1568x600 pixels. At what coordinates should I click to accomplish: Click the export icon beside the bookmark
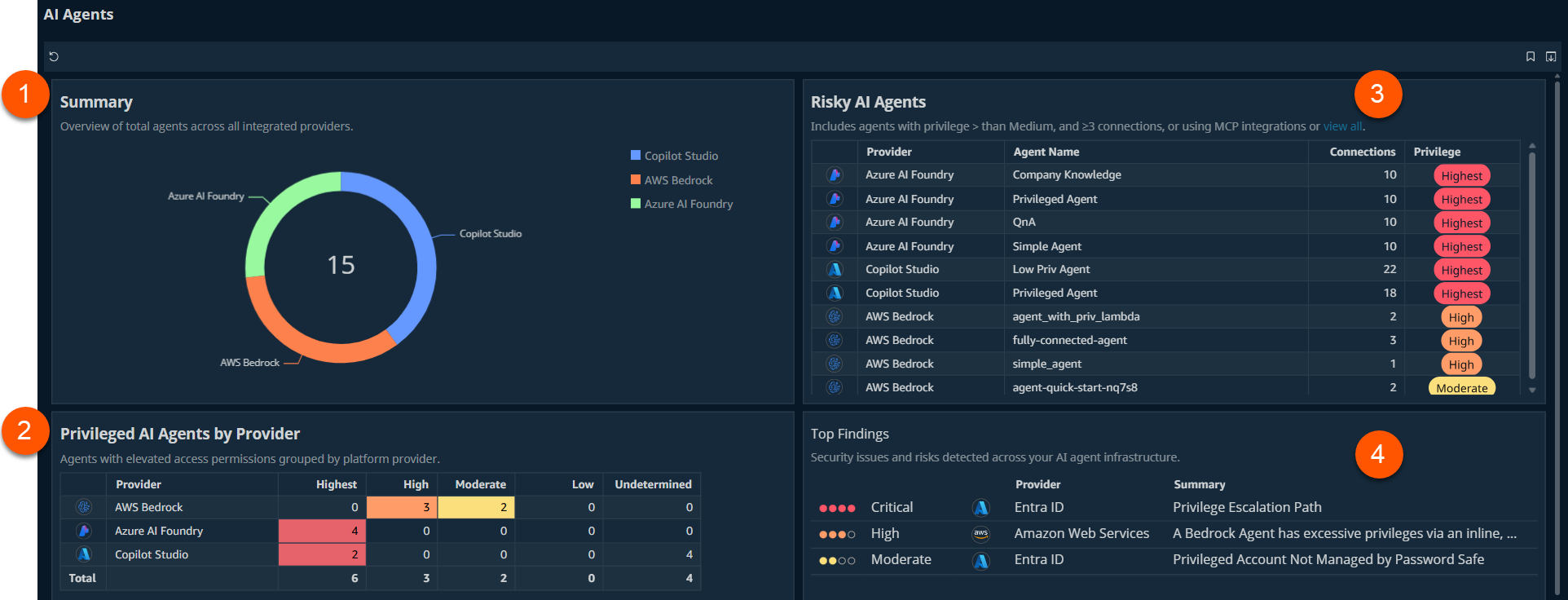point(1551,56)
